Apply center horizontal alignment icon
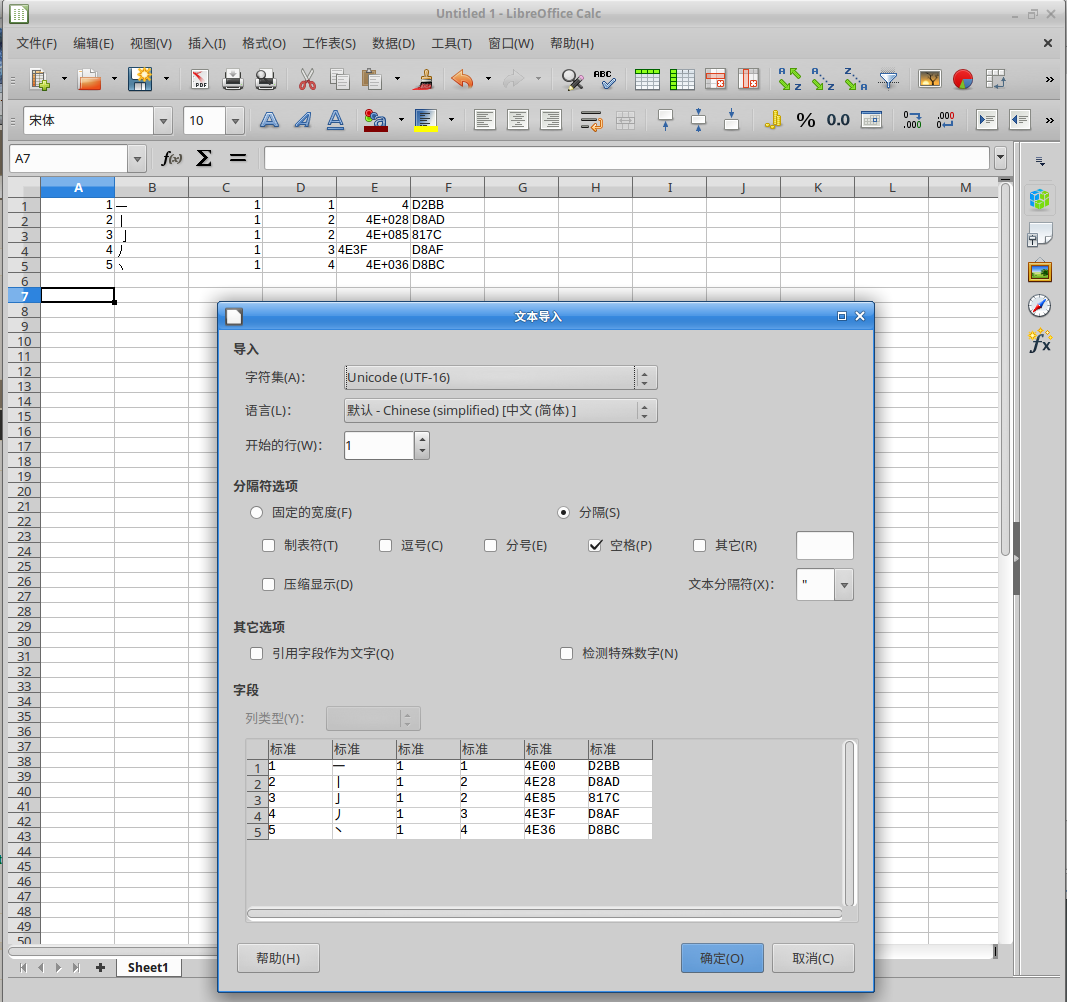The height and width of the screenshot is (1002, 1067). [518, 120]
